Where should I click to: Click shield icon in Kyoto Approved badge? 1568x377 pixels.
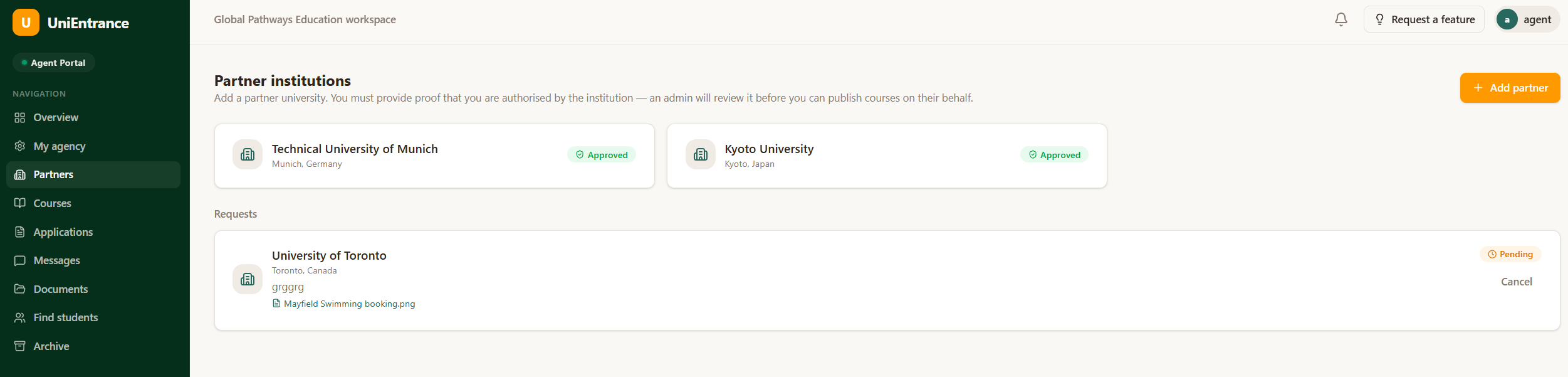[1033, 155]
